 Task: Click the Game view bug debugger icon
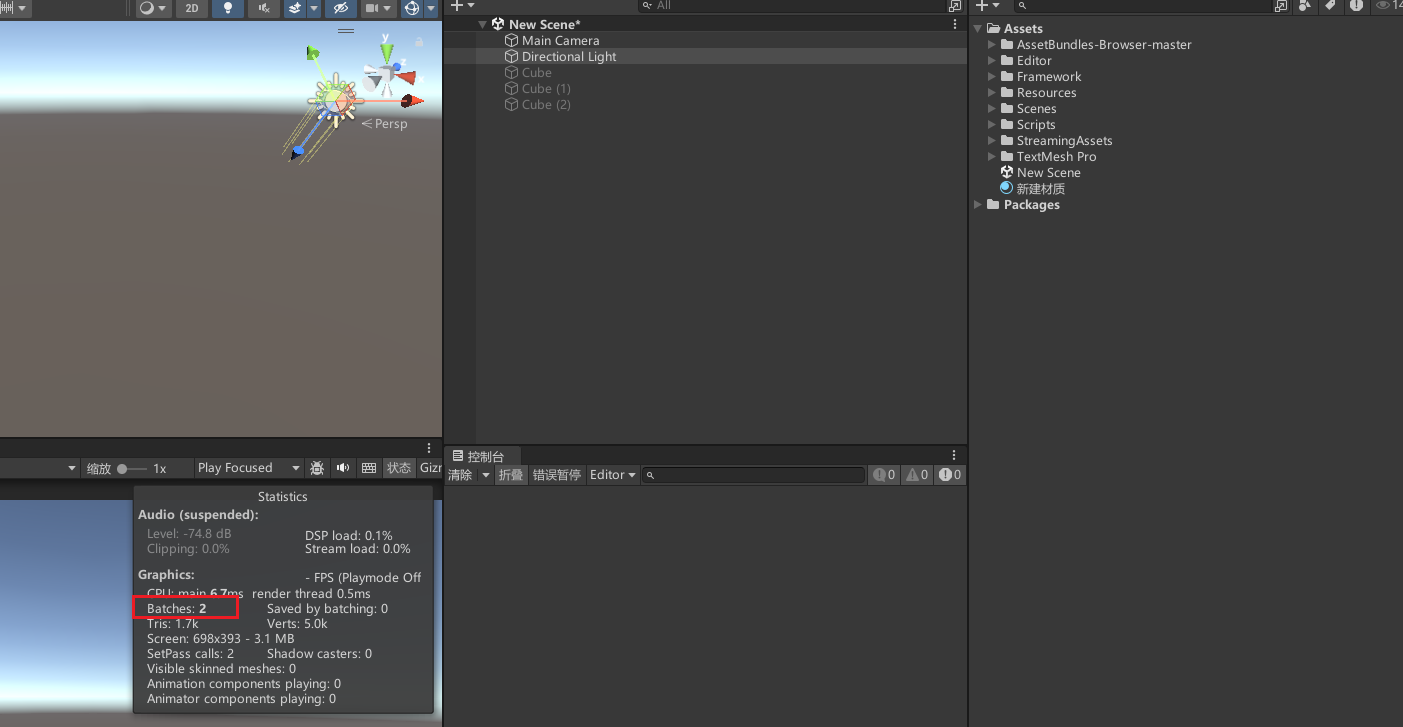tap(317, 468)
